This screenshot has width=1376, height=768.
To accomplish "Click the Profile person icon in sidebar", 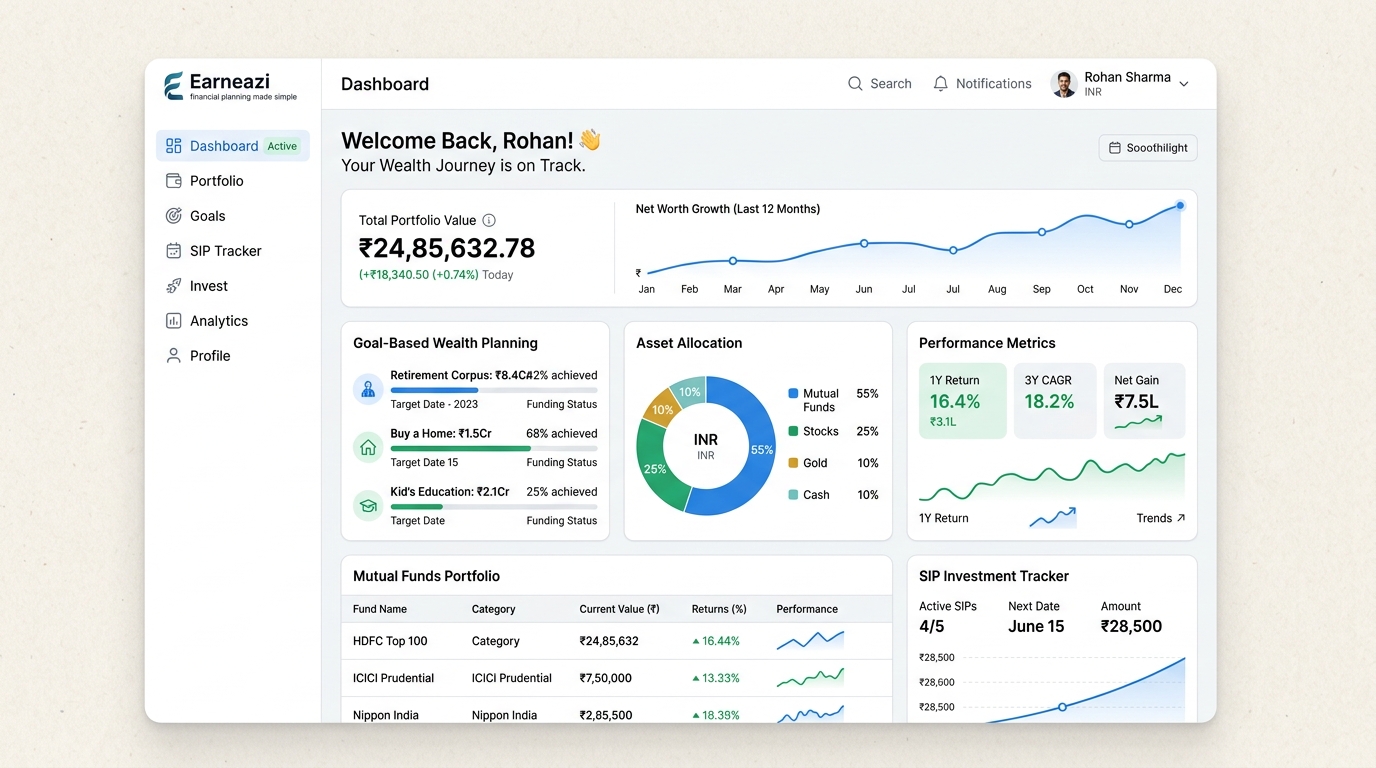I will click(173, 356).
